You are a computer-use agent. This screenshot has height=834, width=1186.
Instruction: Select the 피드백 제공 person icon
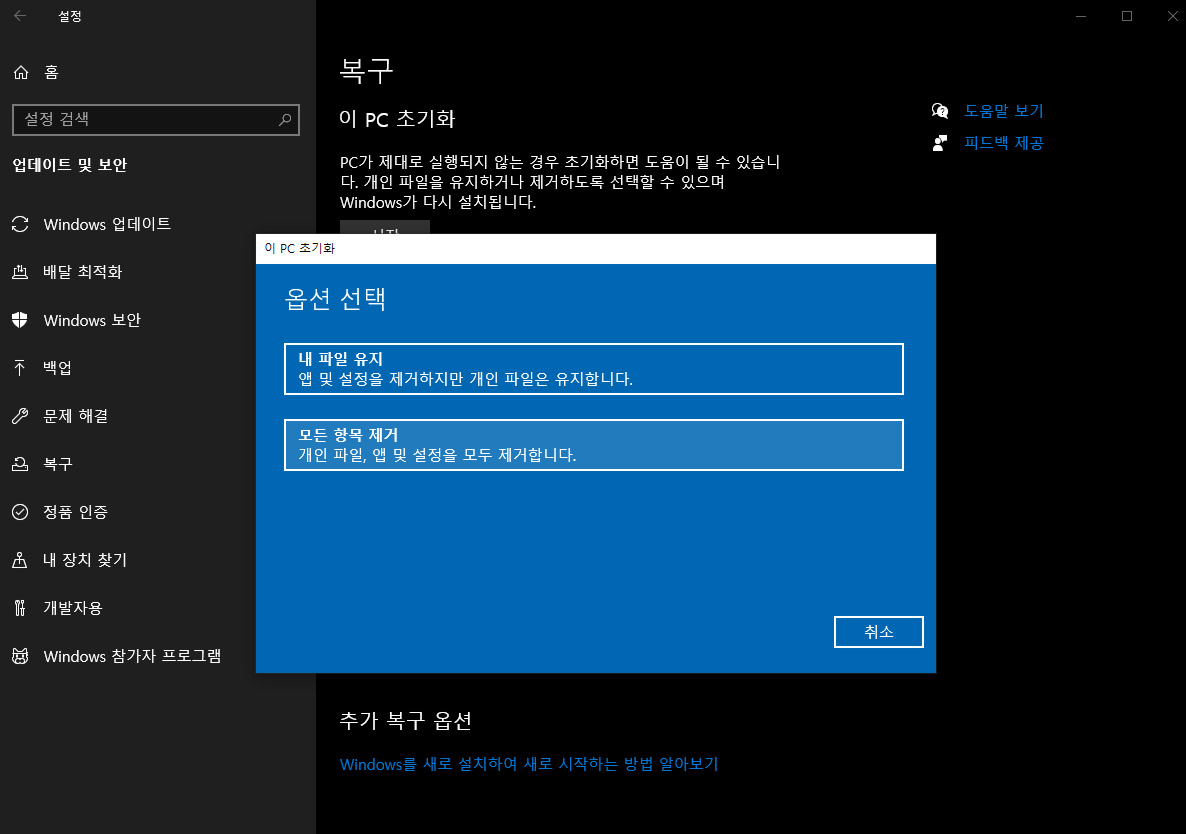tap(940, 143)
